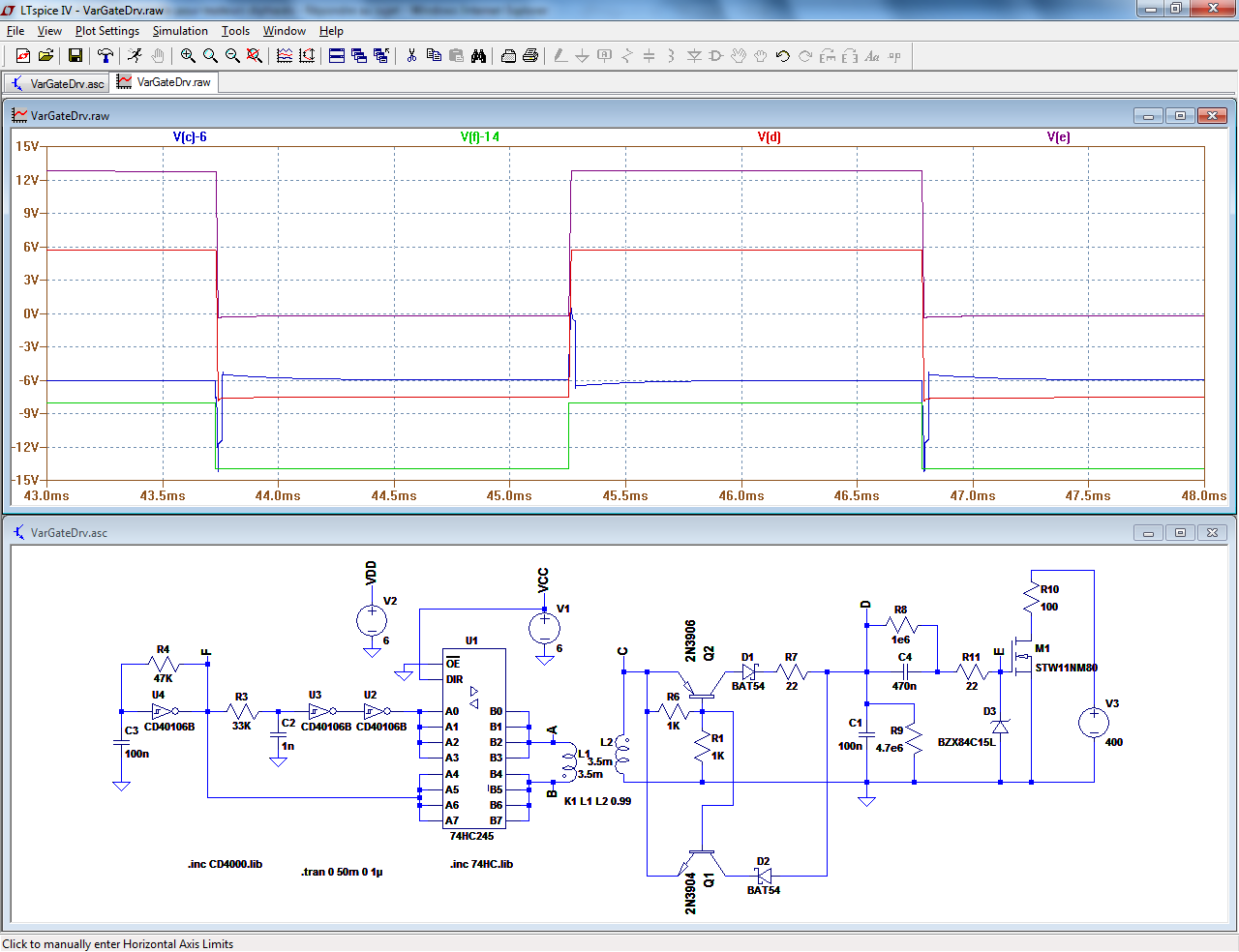Click Zoom to rectangle magnifier icon

(188, 56)
